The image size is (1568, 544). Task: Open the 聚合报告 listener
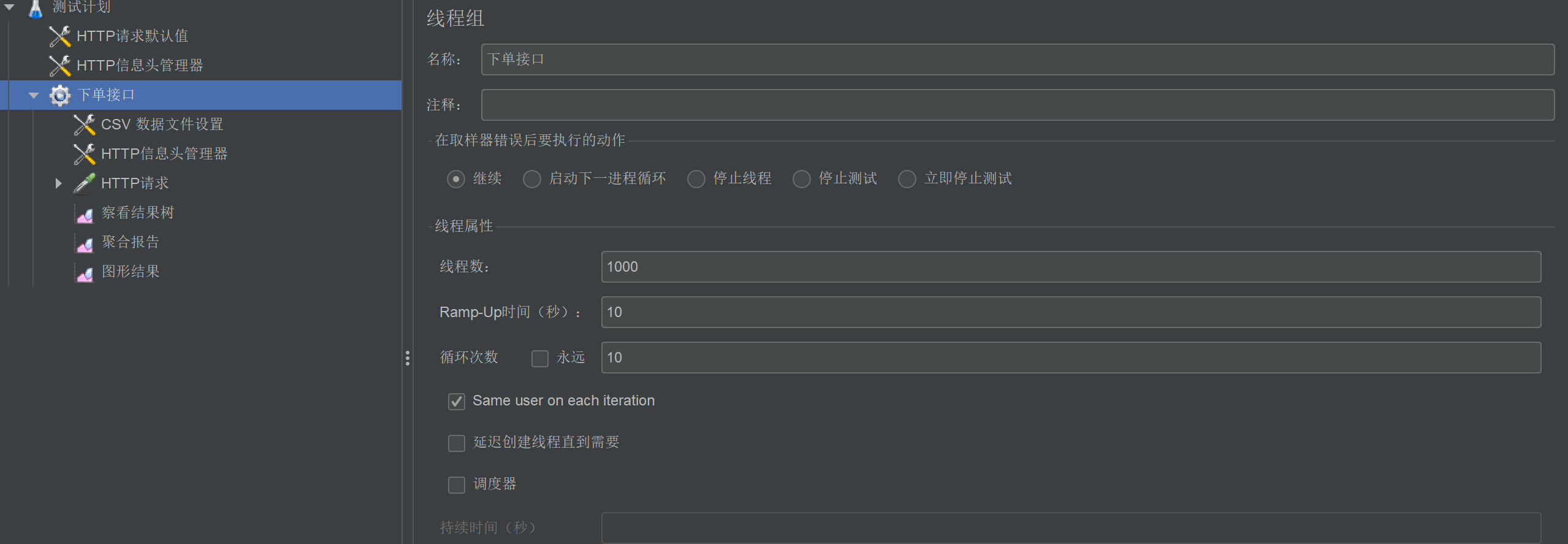click(x=131, y=242)
